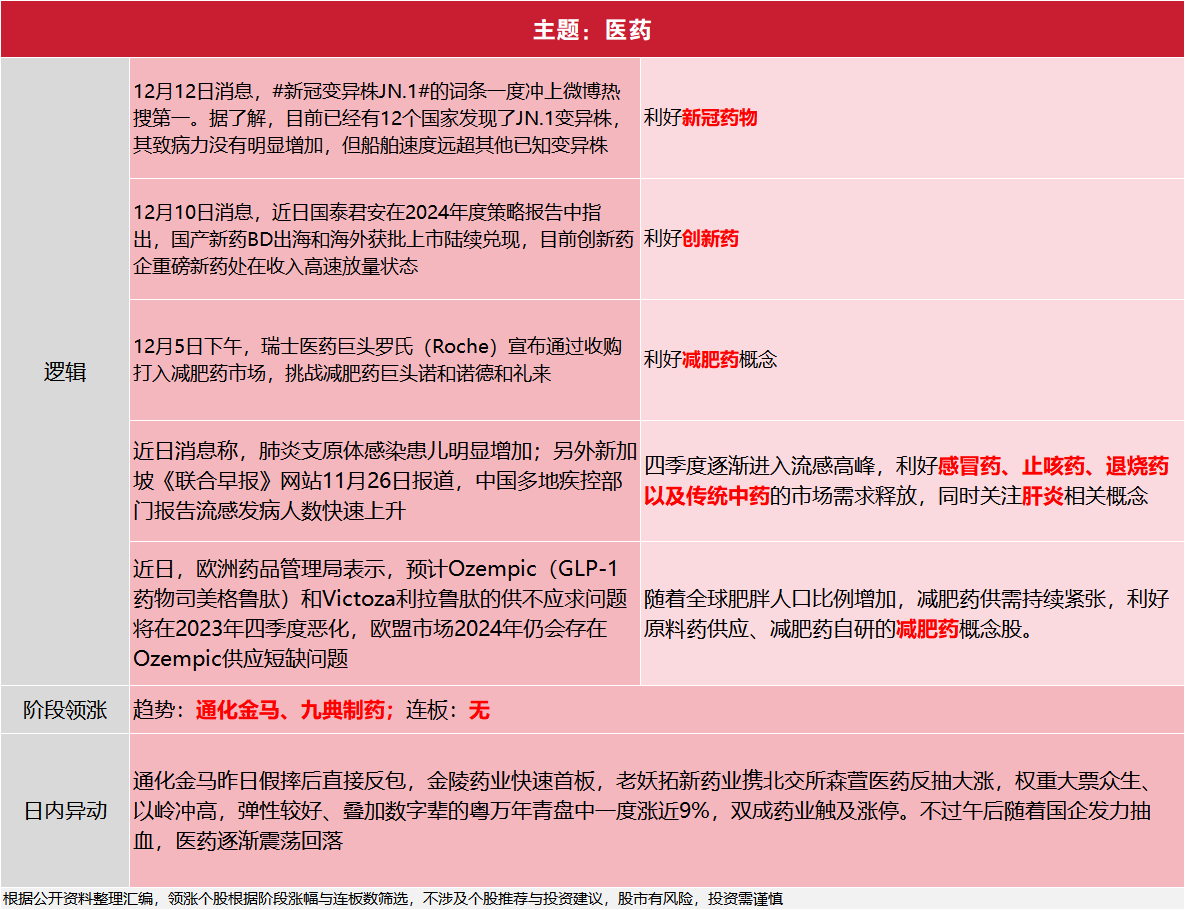Click the red "感冒药、止咳药、退烧药" text
The width and height of the screenshot is (1185, 910).
point(1054,466)
